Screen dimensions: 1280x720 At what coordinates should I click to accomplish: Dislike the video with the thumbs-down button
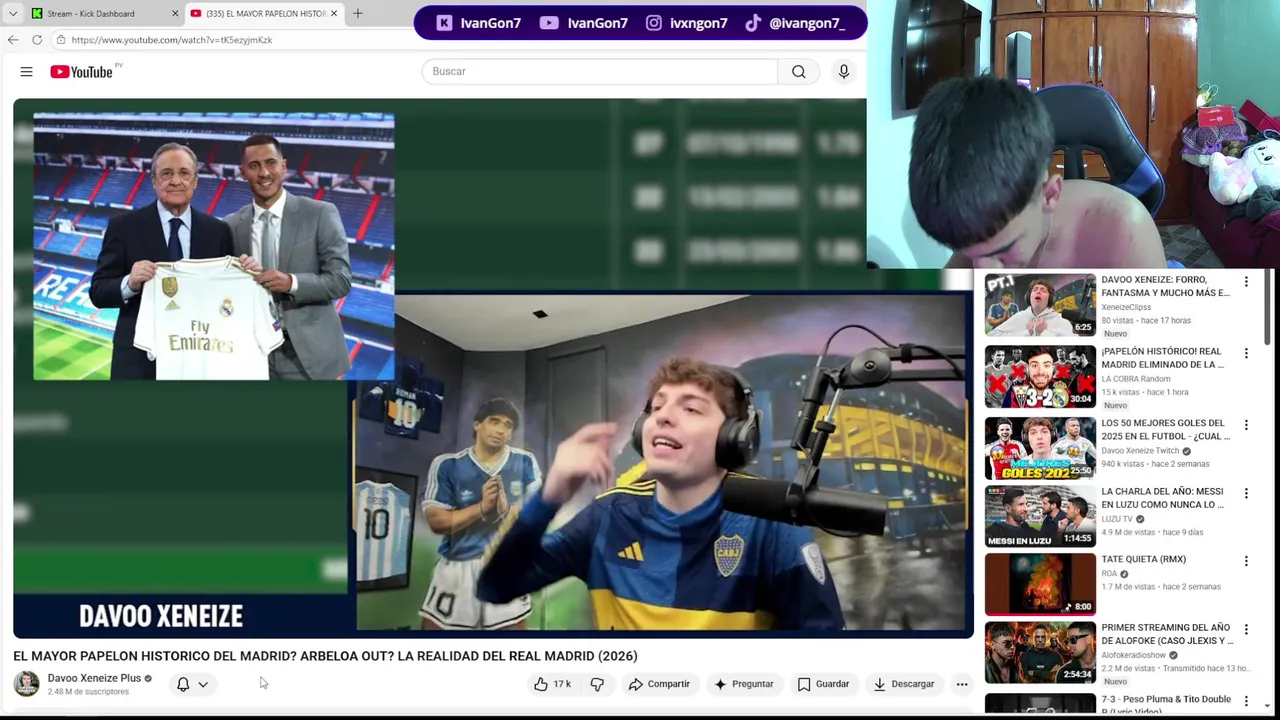(597, 684)
